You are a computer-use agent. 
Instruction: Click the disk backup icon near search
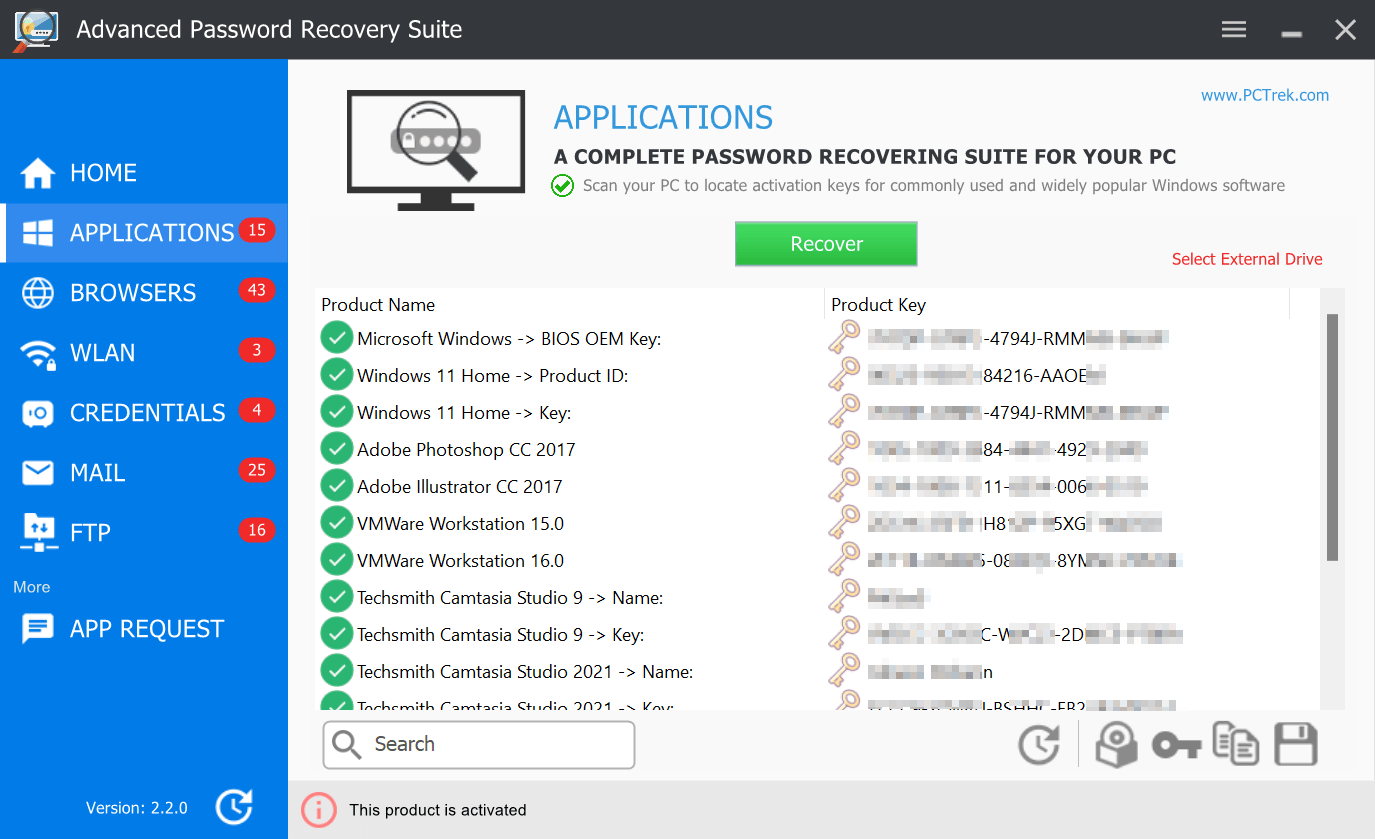(1116, 745)
